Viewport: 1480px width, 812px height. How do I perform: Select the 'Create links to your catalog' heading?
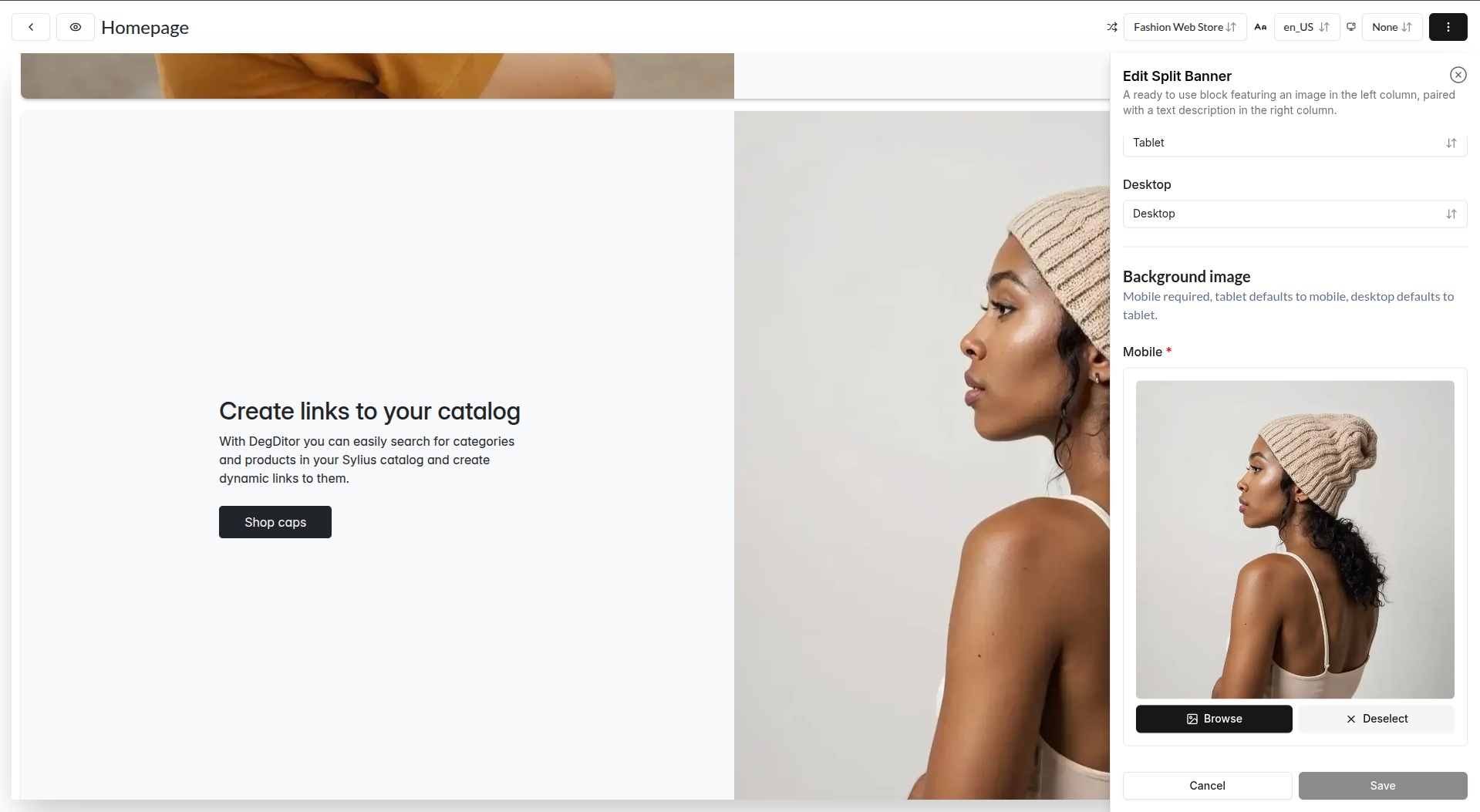pyautogui.click(x=369, y=411)
